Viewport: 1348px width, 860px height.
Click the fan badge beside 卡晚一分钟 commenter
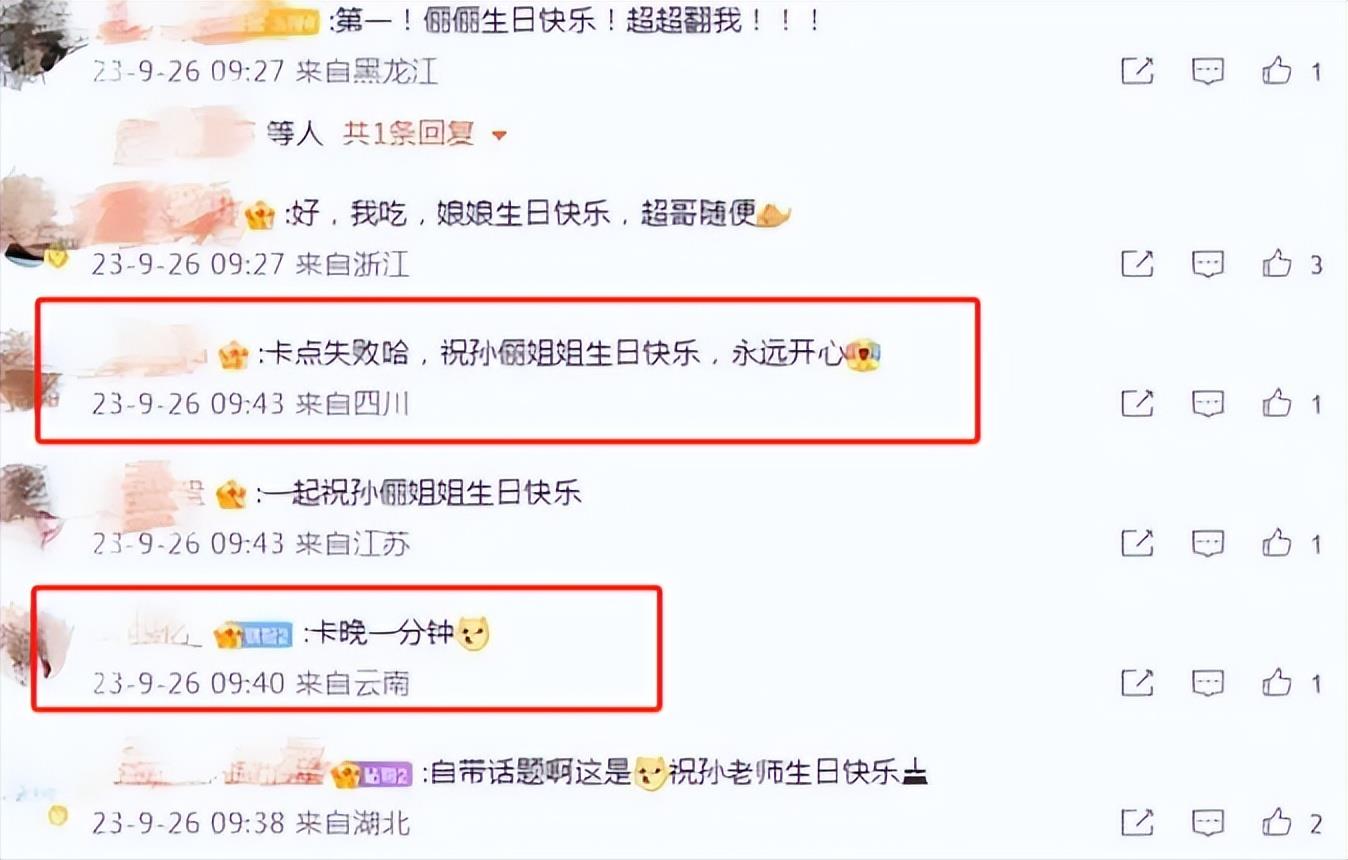254,634
